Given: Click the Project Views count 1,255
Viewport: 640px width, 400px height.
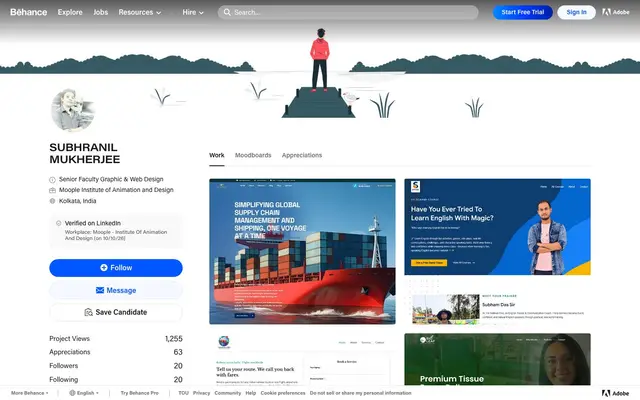Looking at the screenshot, I should coord(173,339).
